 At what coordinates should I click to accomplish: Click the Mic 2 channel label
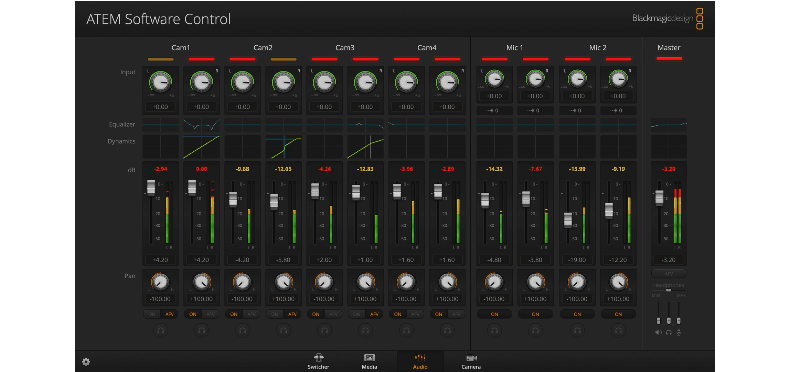tap(598, 48)
